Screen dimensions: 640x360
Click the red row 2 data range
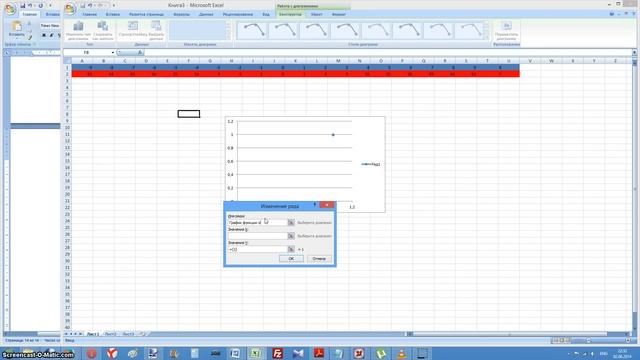coord(296,74)
